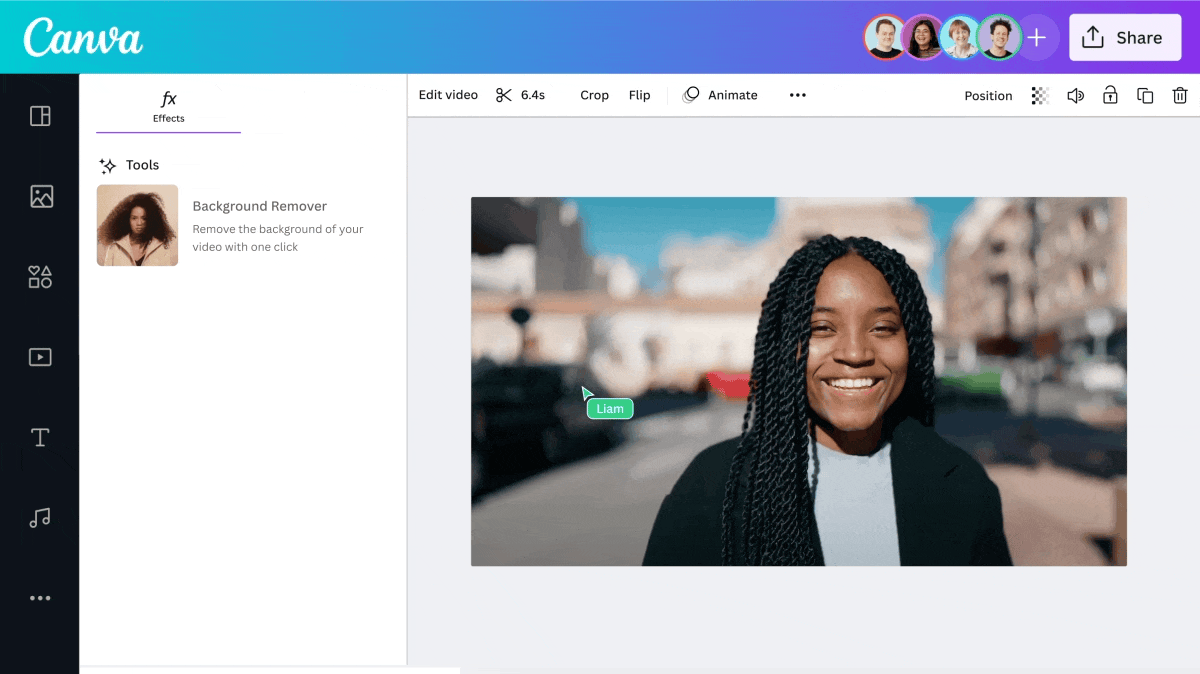Duplicate the selected video clip
Viewport: 1200px width, 674px height.
[1144, 95]
